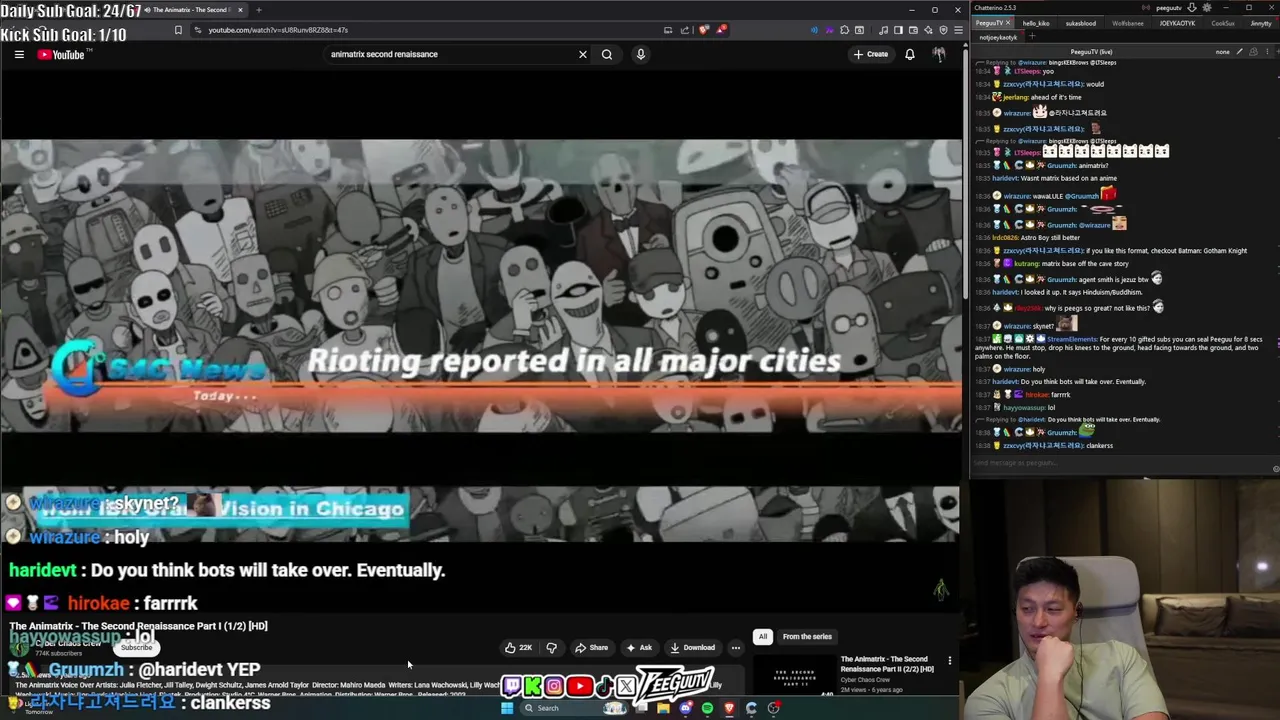The width and height of the screenshot is (1280, 720).
Task: Start voice search with the microphone icon
Action: (641, 54)
